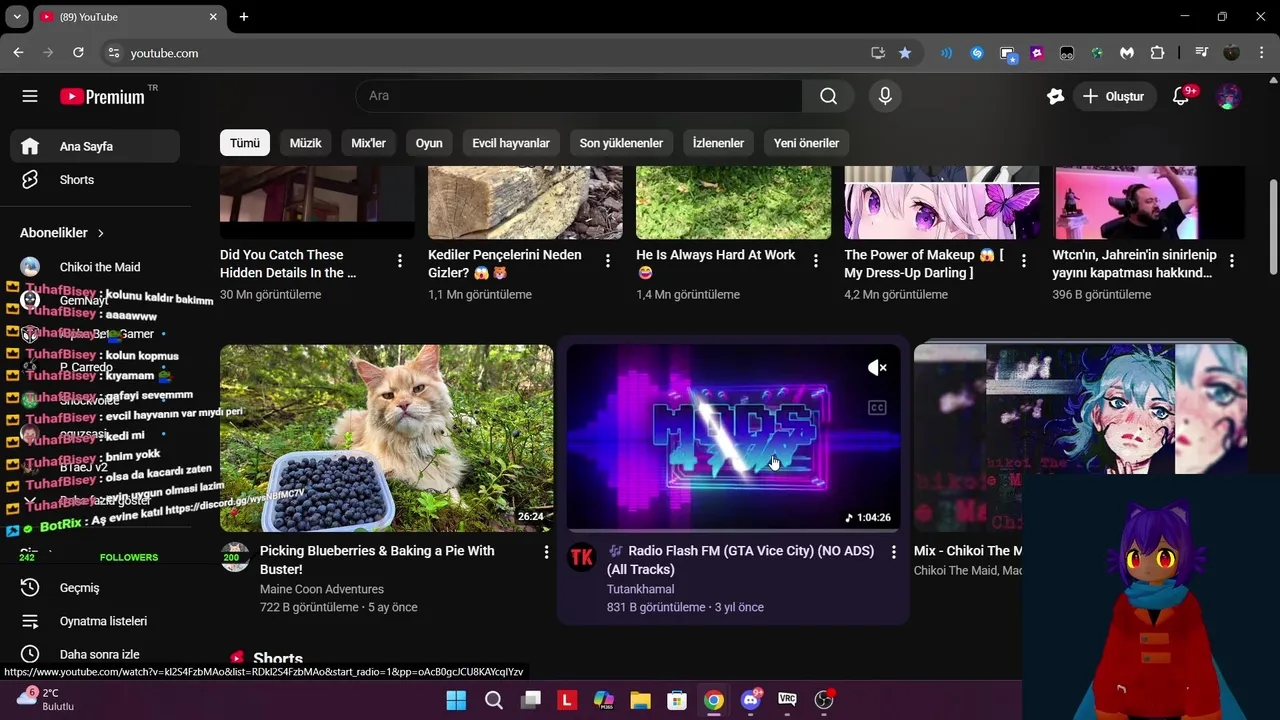Screen dimensions: 1280x720
Task: Open the Chrome three-dot menu
Action: [x=1260, y=53]
